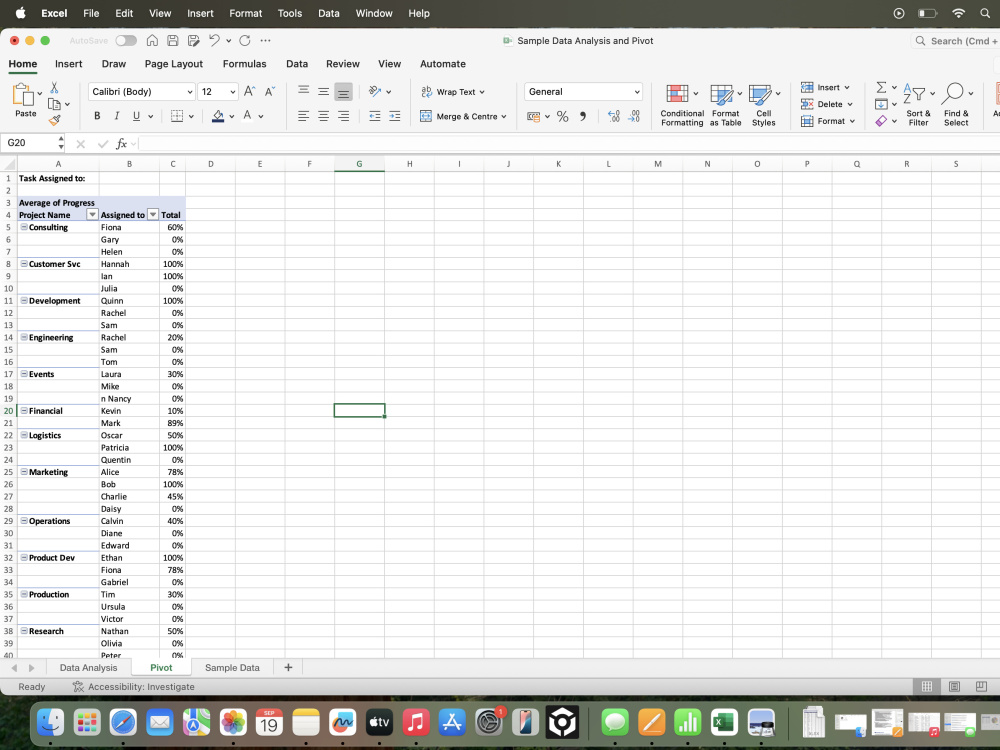Click the Format Painter brush icon
Viewport: 1000px width, 750px height.
(54, 119)
